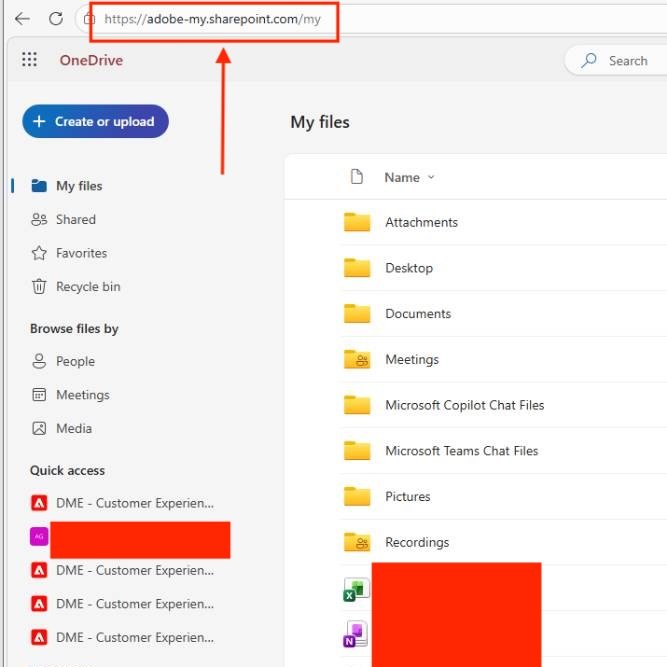Go to Shared in sidebar
667x667 pixels.
tap(75, 219)
